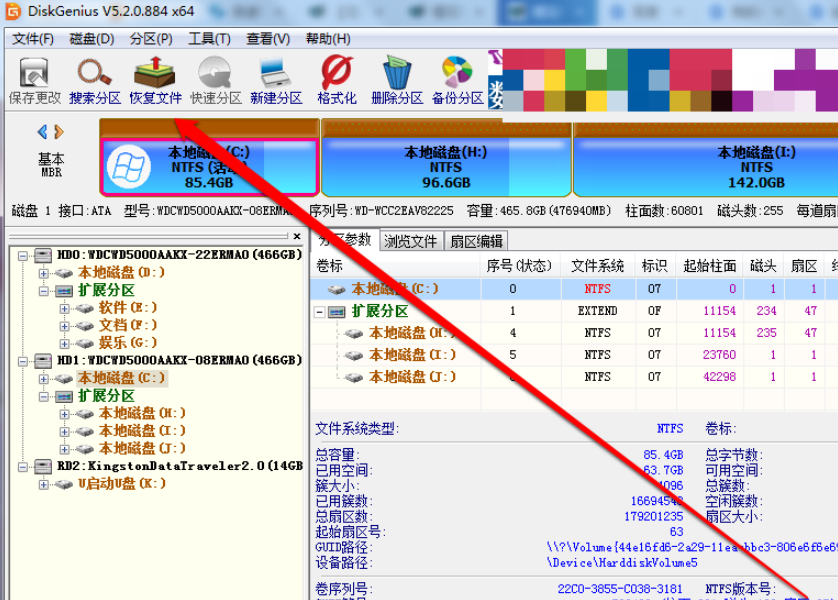This screenshot has width=838, height=600.
Task: Collapse the RD2 Kingston disk node
Action: click(x=23, y=466)
